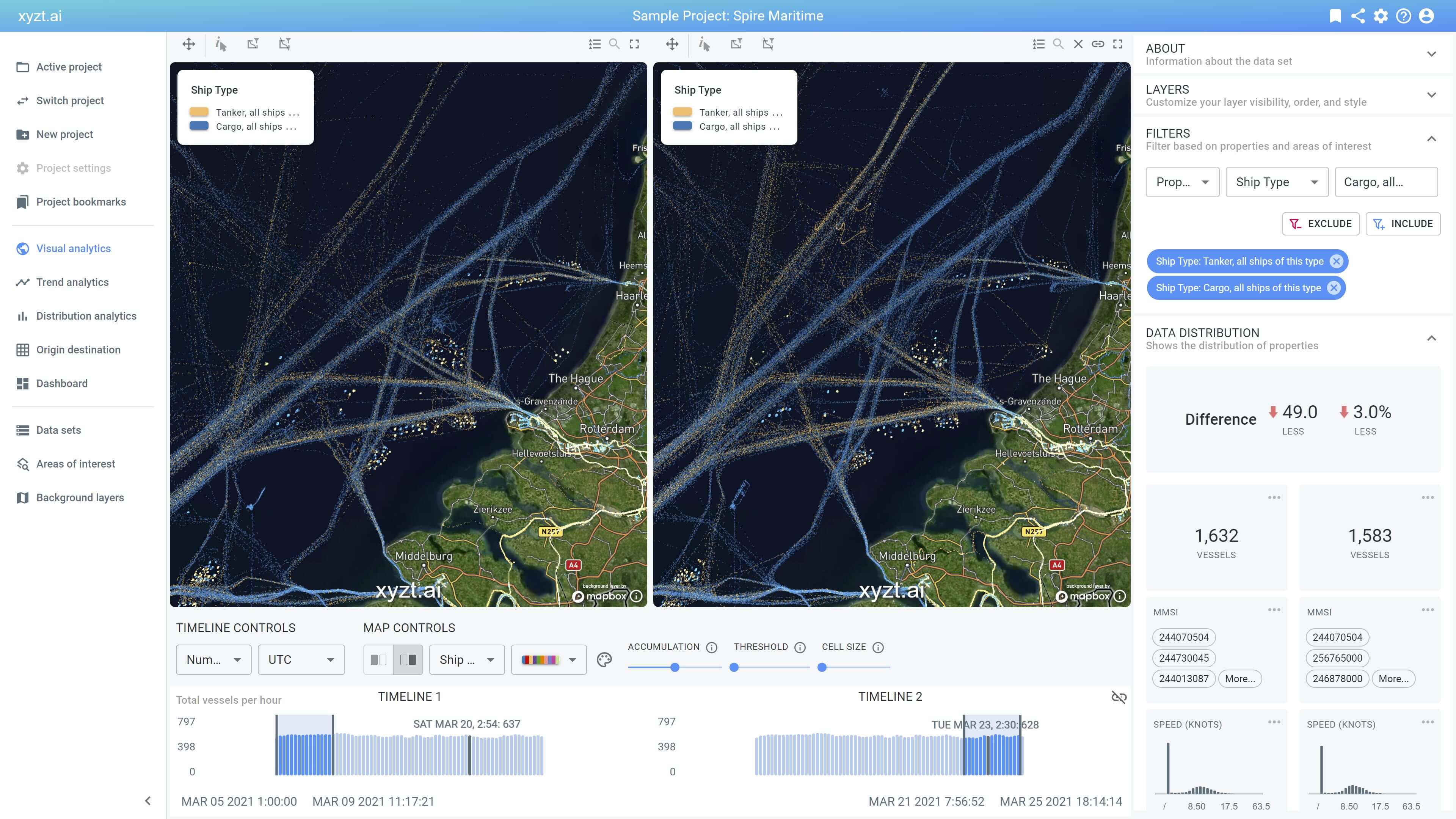The height and width of the screenshot is (819, 1456).
Task: Click fullscreen icon on left map
Action: [634, 44]
